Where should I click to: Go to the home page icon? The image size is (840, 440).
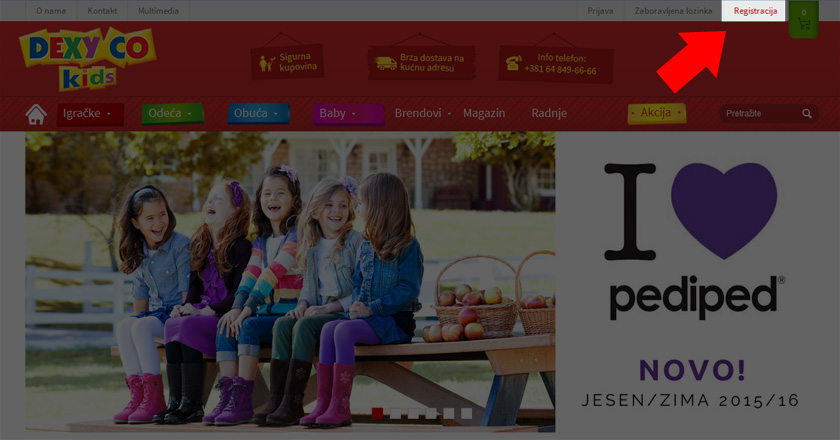[x=36, y=114]
